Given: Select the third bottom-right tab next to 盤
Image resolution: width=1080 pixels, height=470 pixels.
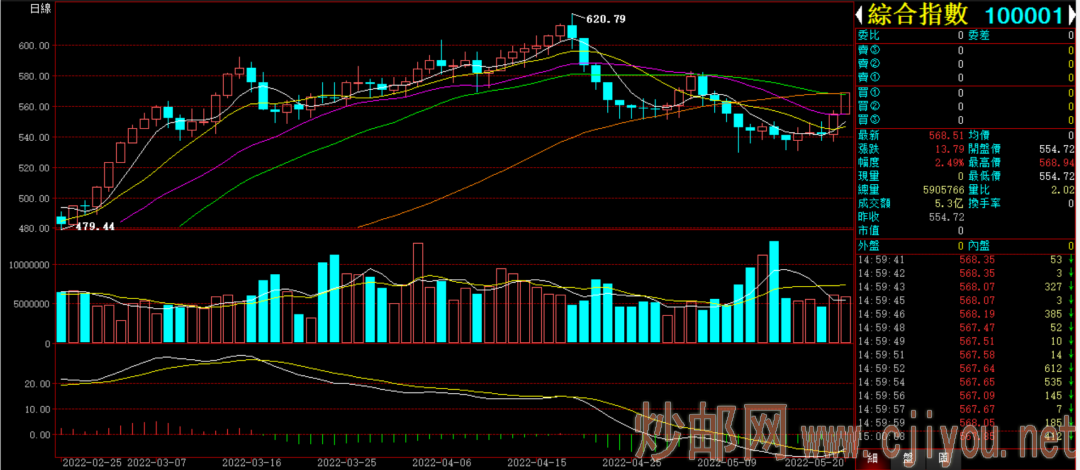Looking at the screenshot, I should click(943, 459).
